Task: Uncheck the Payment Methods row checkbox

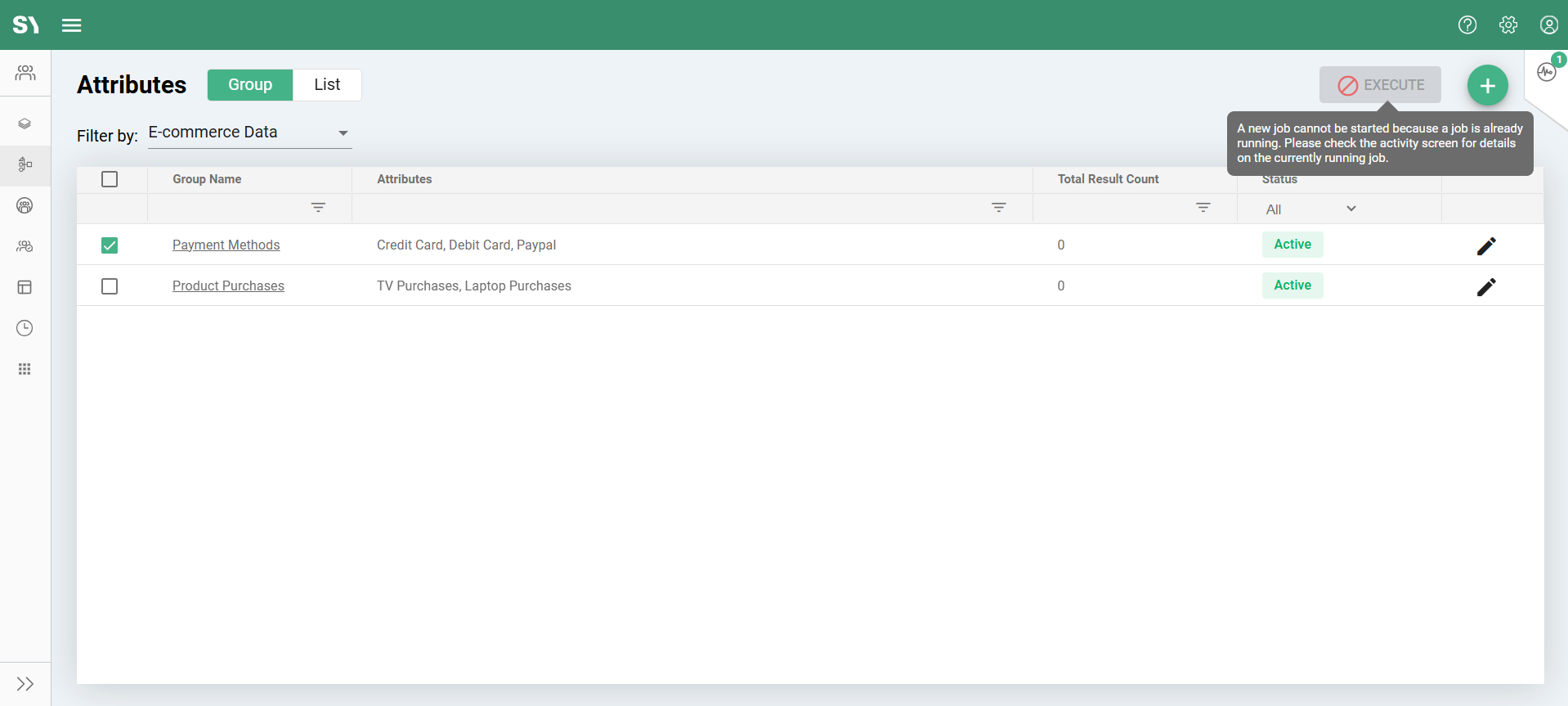Action: 110,245
